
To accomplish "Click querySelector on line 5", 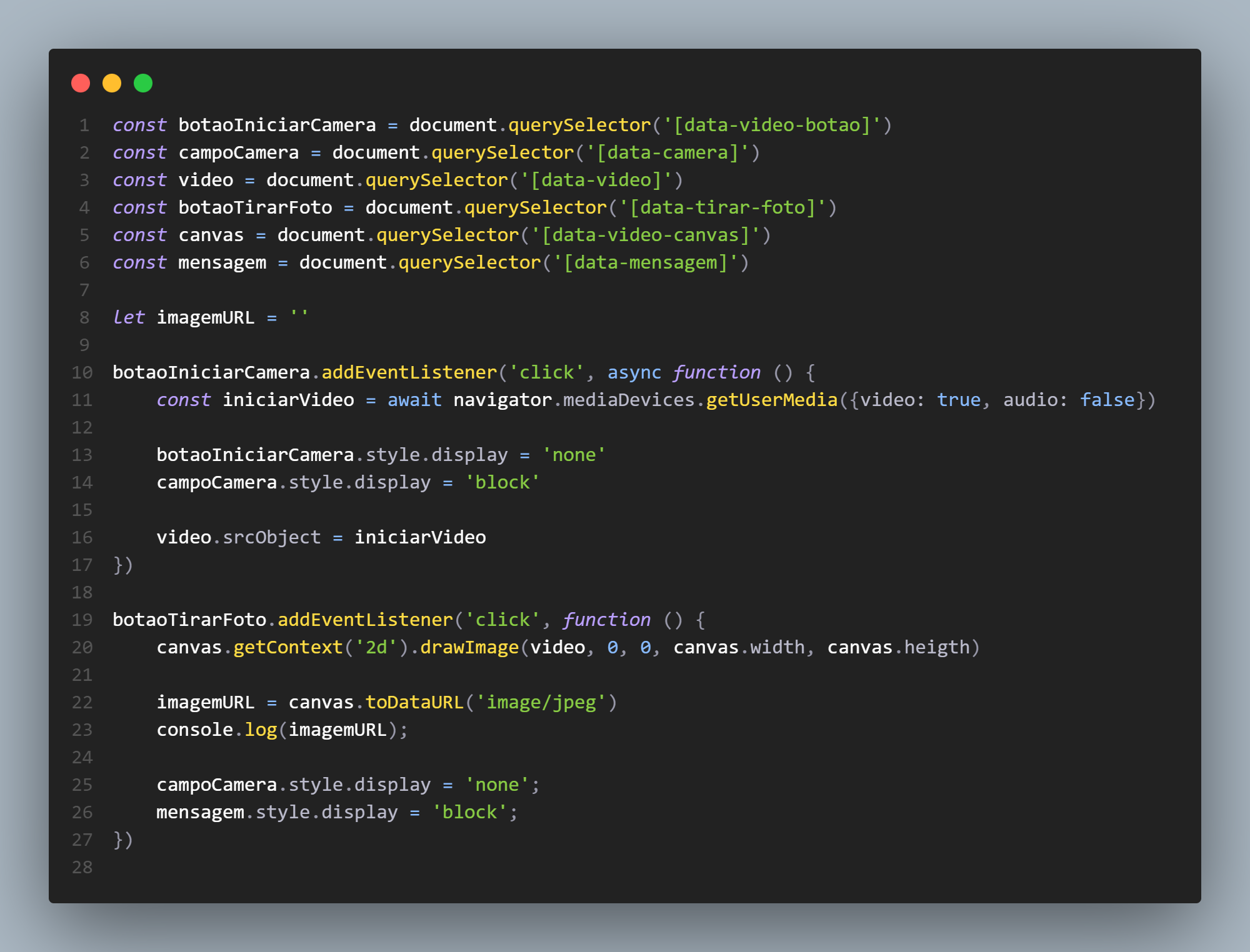I will click(447, 235).
